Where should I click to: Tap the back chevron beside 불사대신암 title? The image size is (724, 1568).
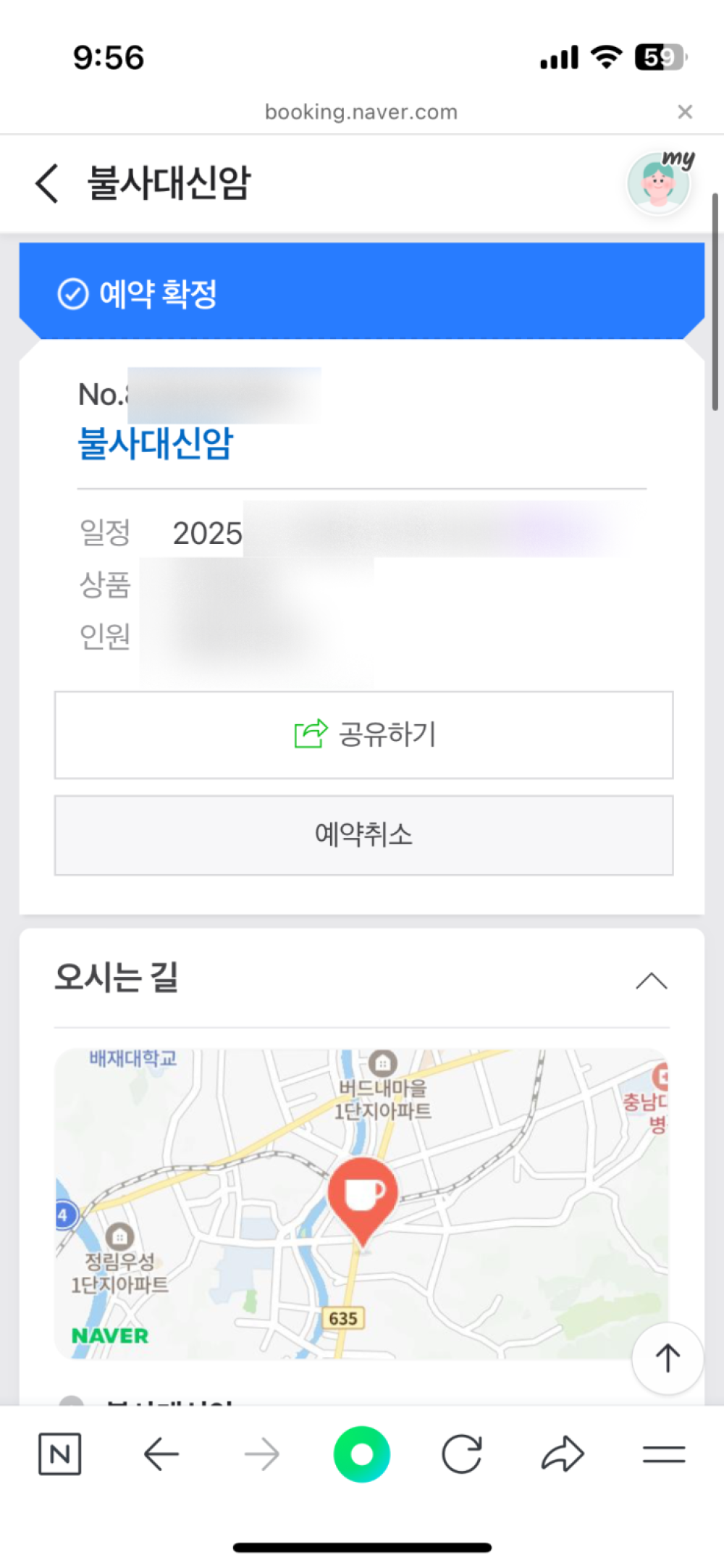coord(47,183)
